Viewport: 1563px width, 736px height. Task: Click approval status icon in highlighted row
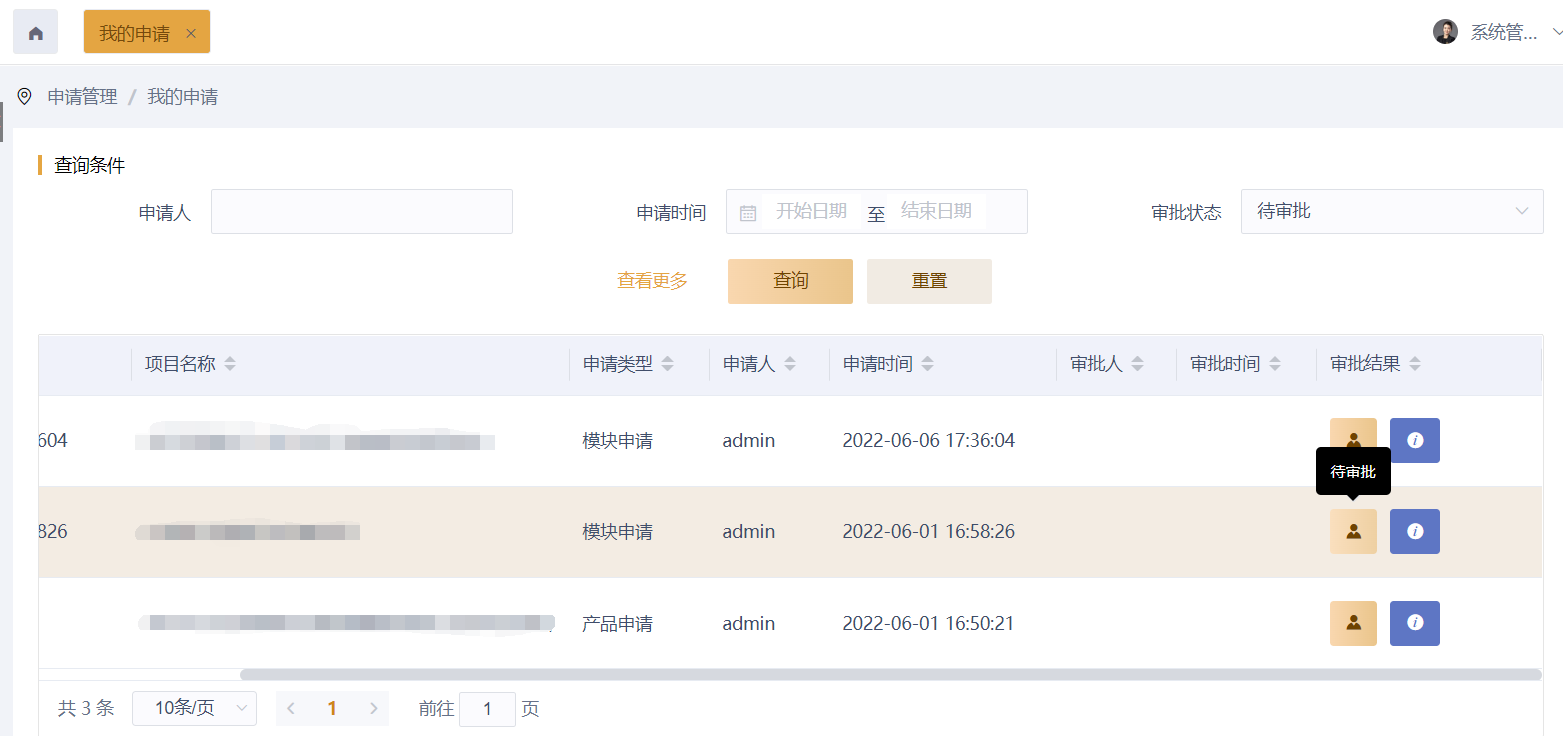[x=1353, y=531]
